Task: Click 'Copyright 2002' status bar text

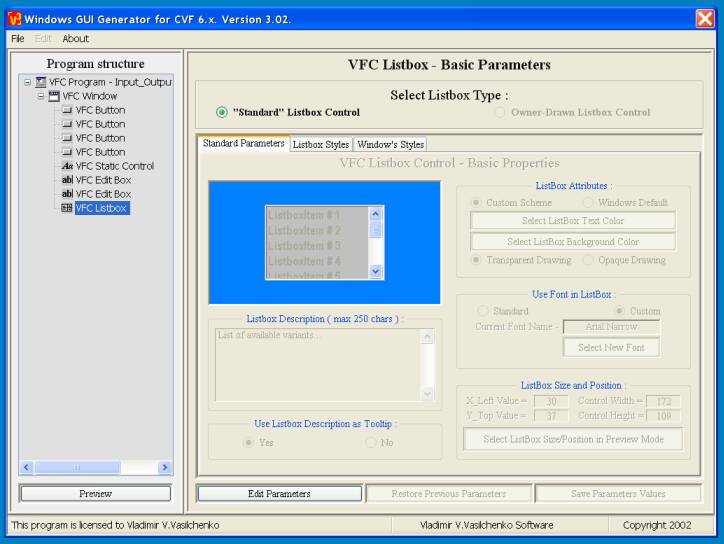Action: pos(657,525)
